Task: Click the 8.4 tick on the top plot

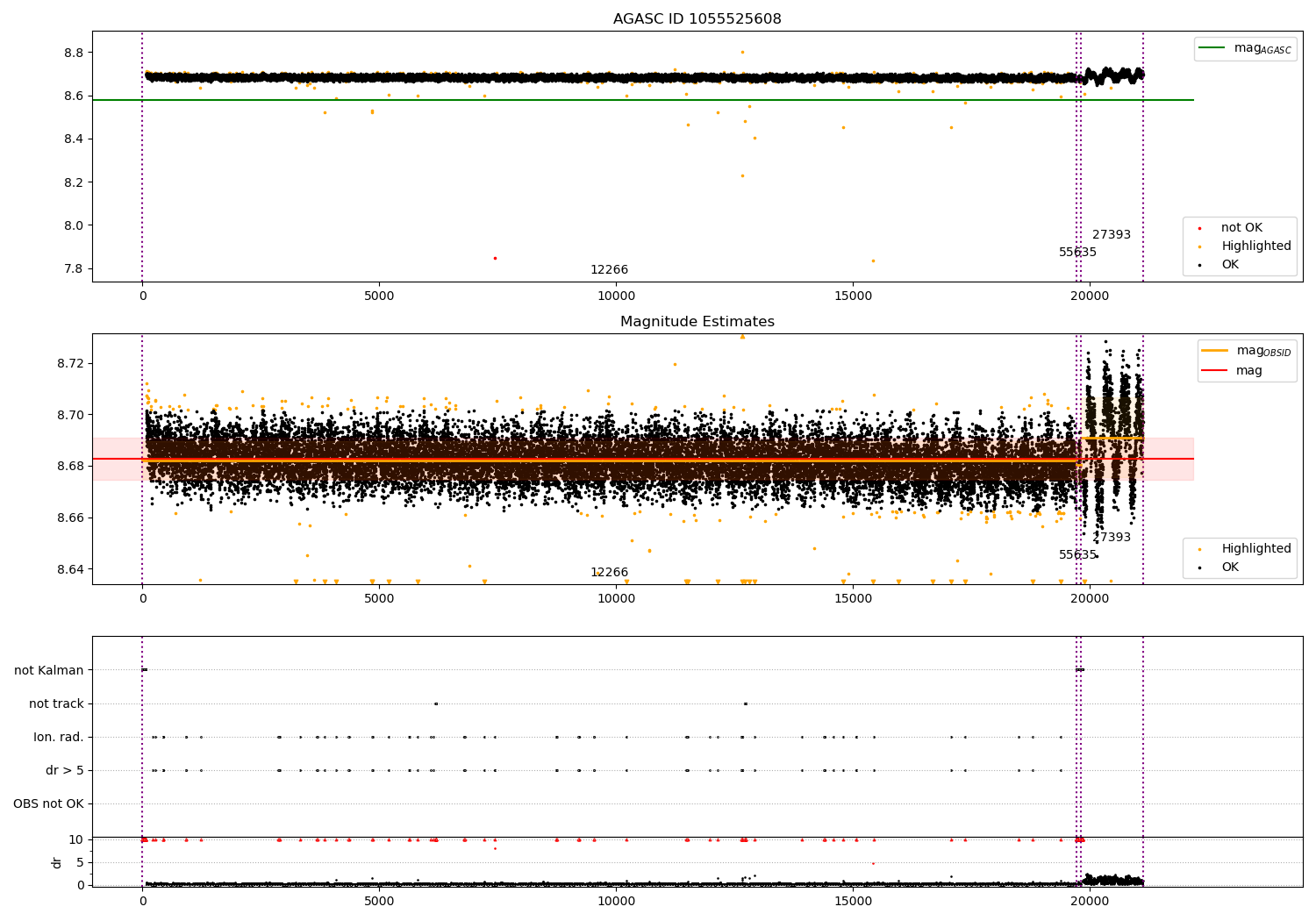Action: [72, 139]
